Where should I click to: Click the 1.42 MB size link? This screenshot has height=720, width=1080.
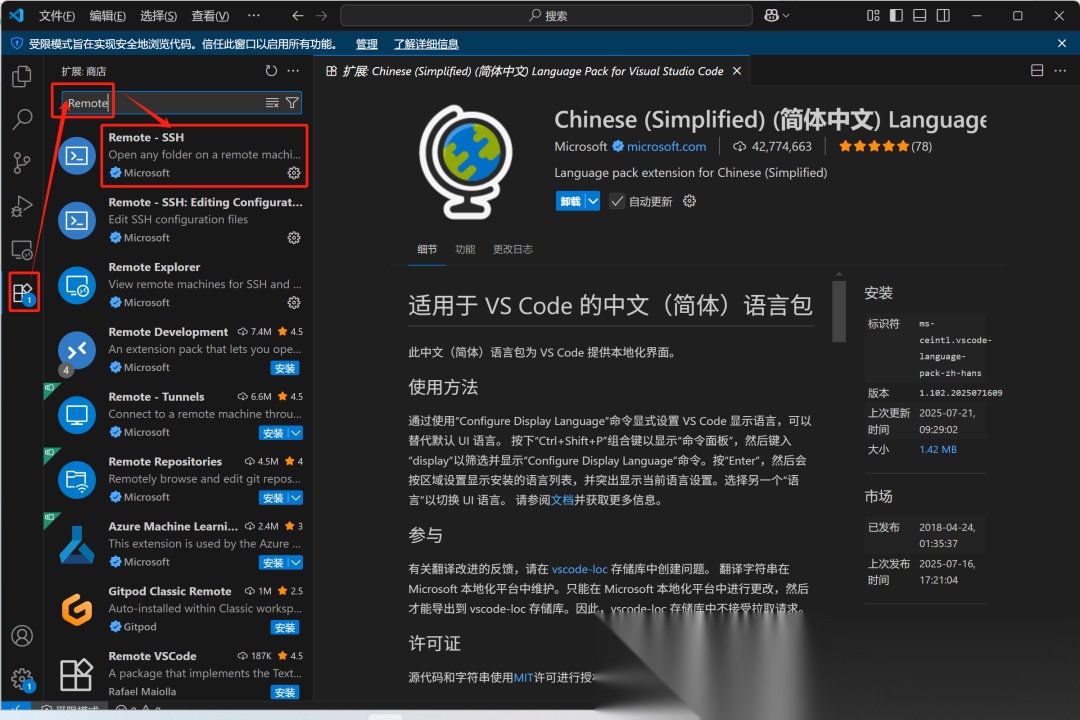pos(937,449)
